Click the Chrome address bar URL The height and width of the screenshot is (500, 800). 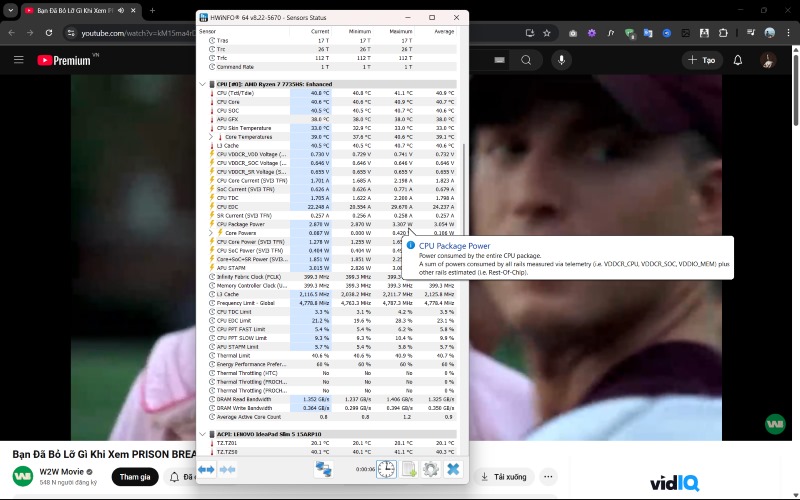click(138, 33)
